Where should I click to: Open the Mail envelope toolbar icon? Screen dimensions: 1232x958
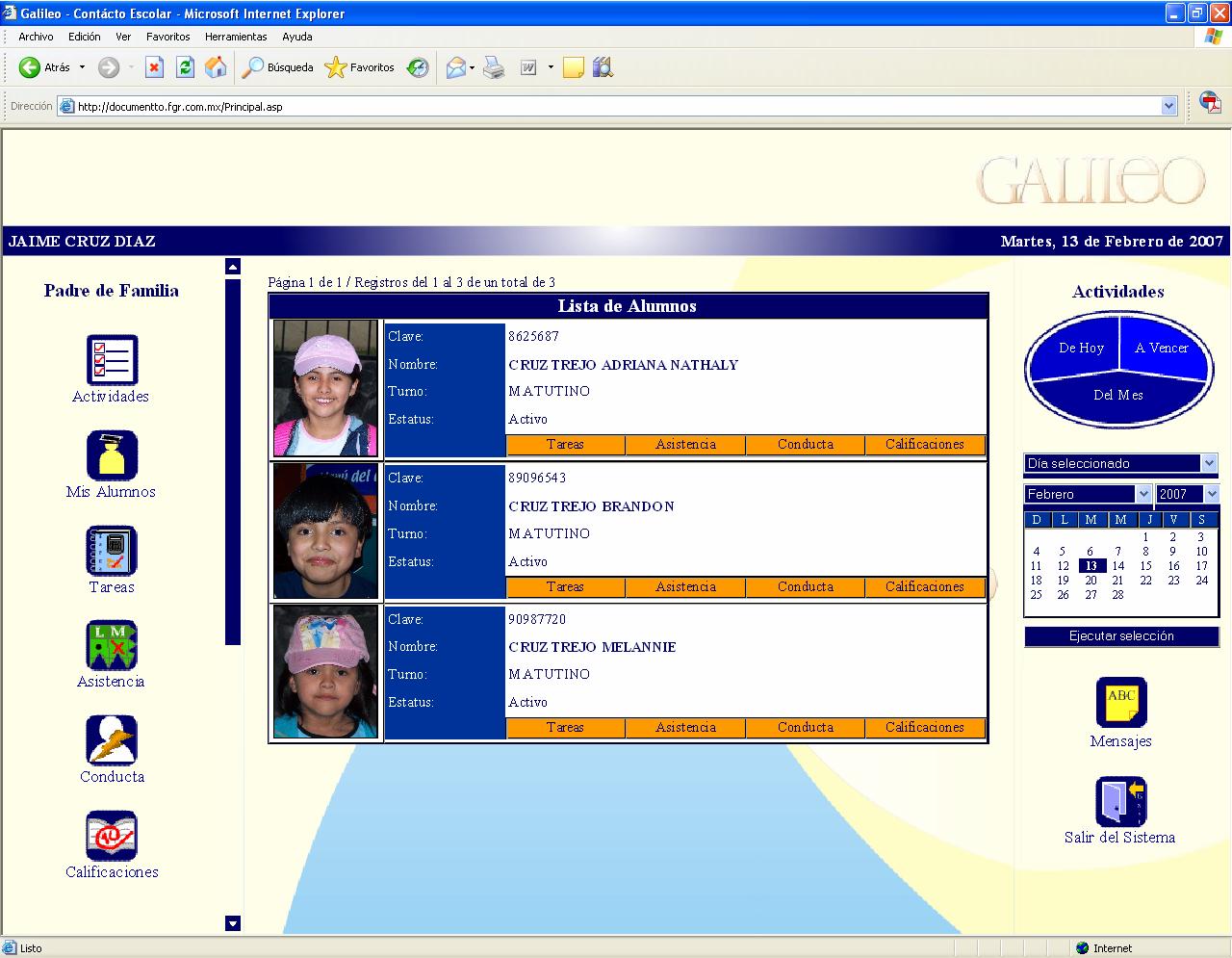pos(456,67)
